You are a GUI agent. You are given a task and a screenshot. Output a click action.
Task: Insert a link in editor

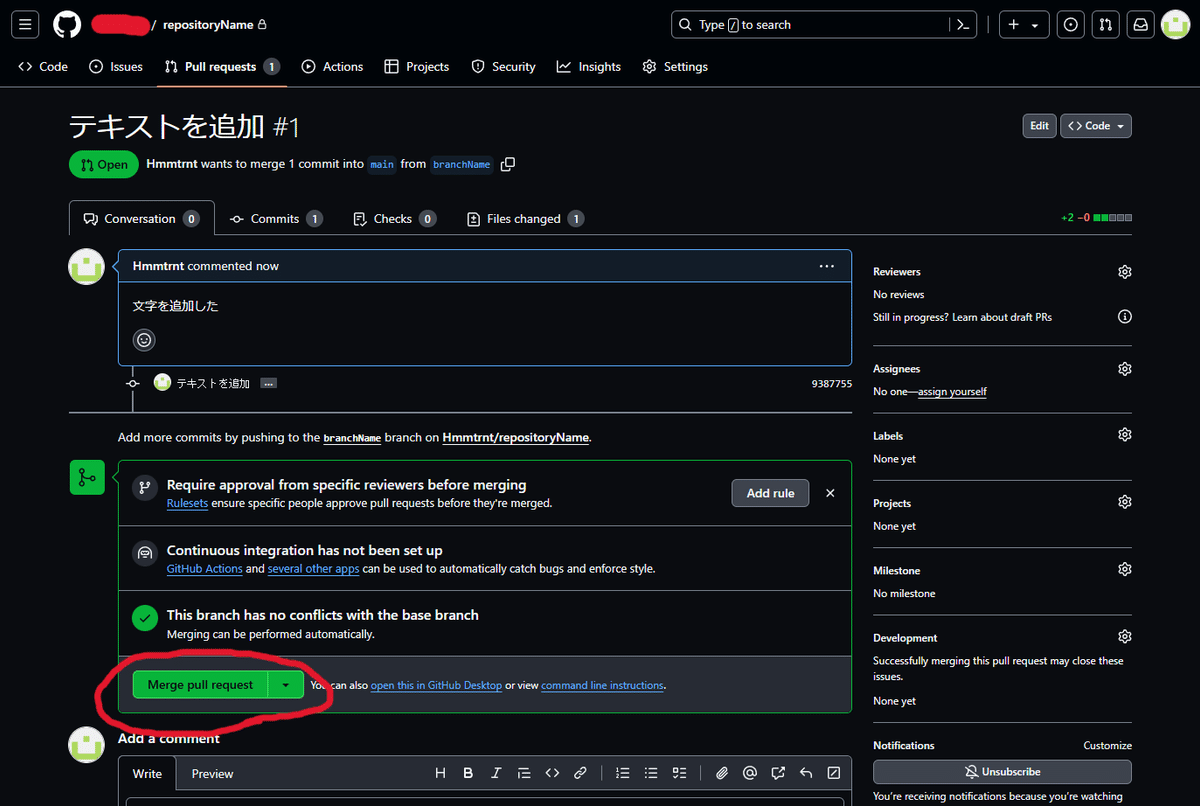click(580, 773)
